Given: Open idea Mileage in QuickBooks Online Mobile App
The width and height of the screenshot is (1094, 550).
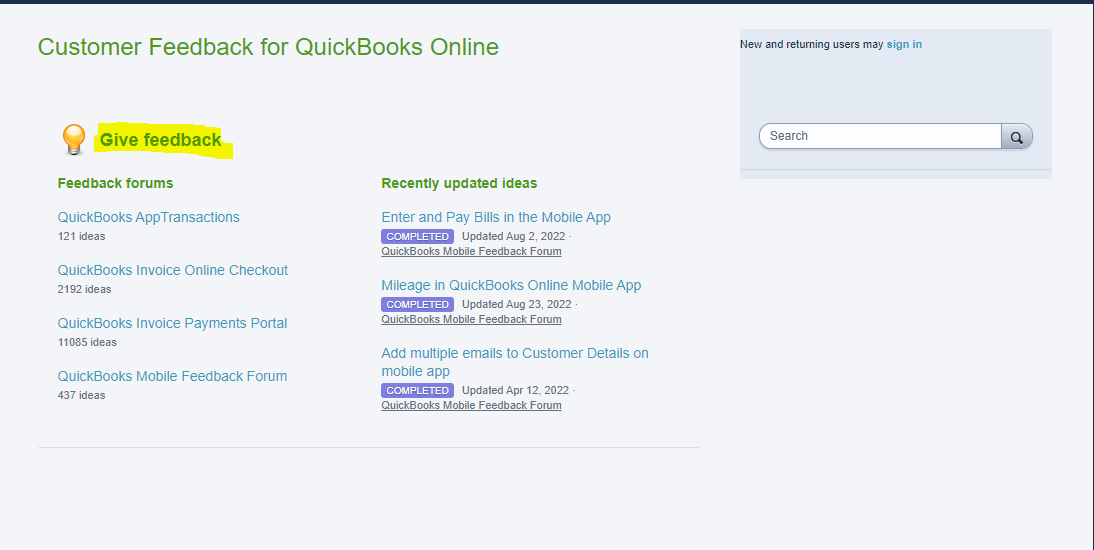Looking at the screenshot, I should (511, 285).
